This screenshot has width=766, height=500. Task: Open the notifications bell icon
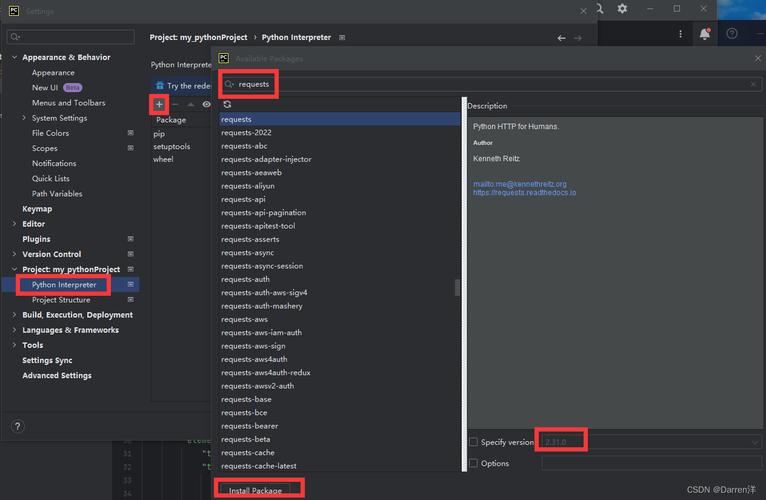[704, 34]
